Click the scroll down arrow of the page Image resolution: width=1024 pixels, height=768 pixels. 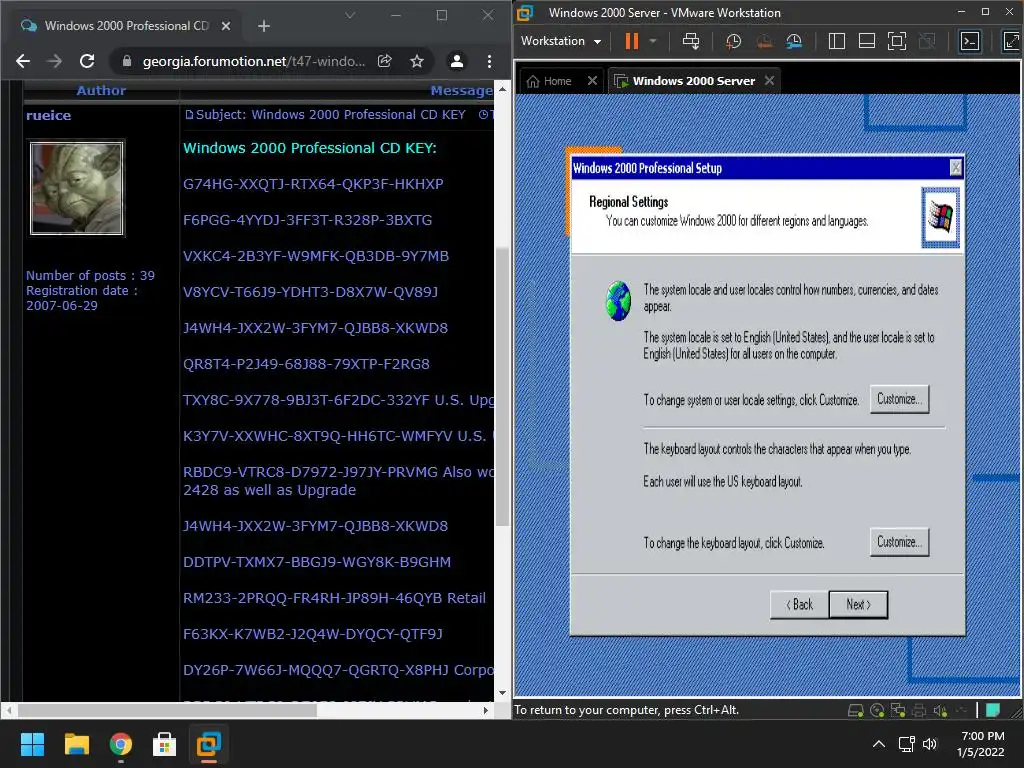click(x=502, y=693)
